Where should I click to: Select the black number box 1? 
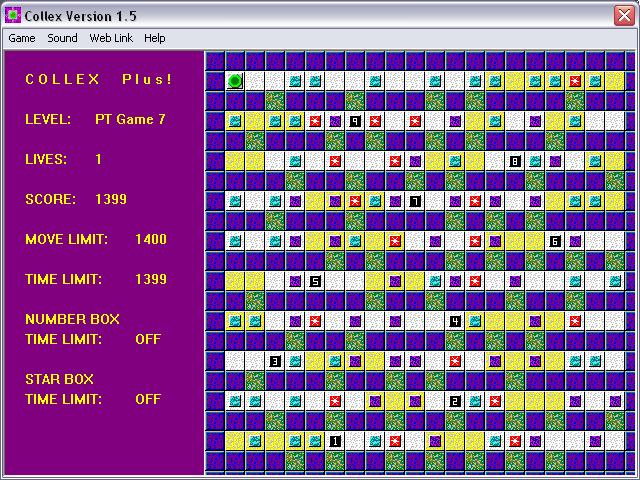point(335,441)
